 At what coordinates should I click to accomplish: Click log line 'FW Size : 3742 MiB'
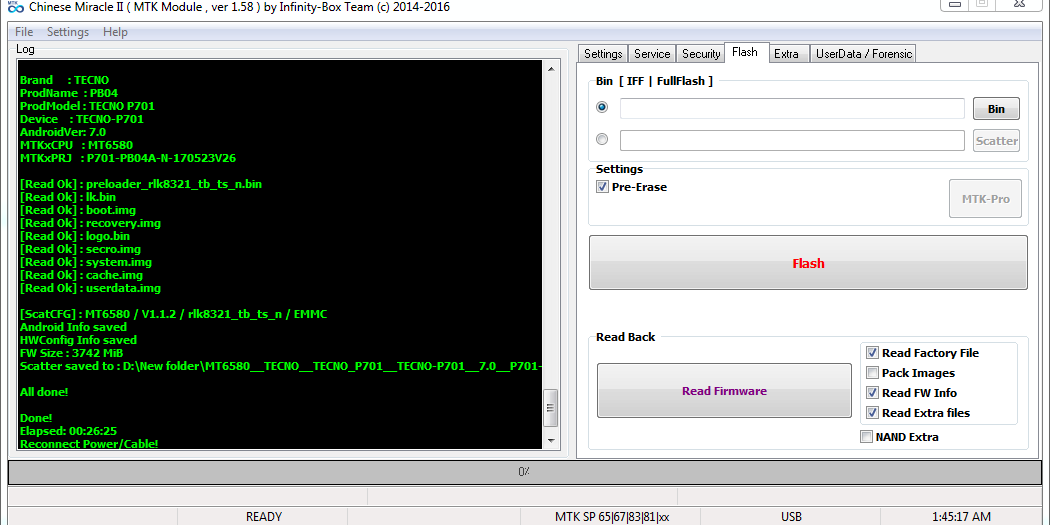[x=72, y=353]
